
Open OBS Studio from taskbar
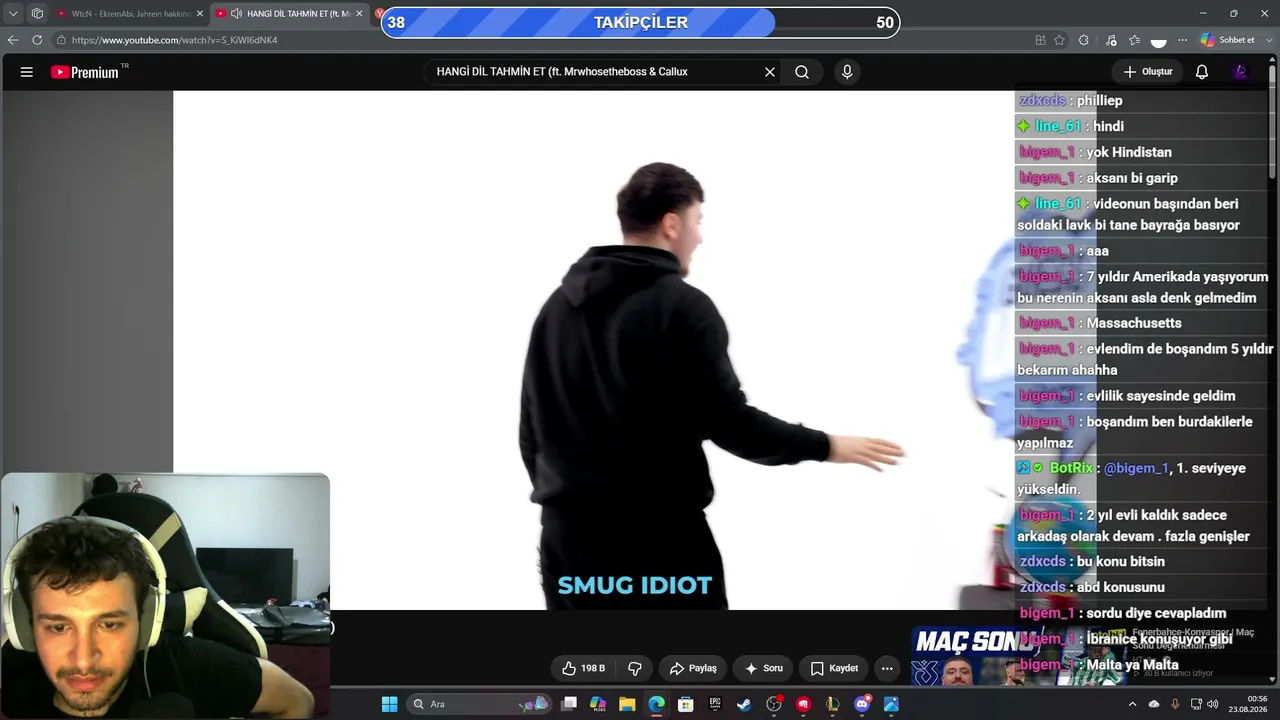[773, 704]
